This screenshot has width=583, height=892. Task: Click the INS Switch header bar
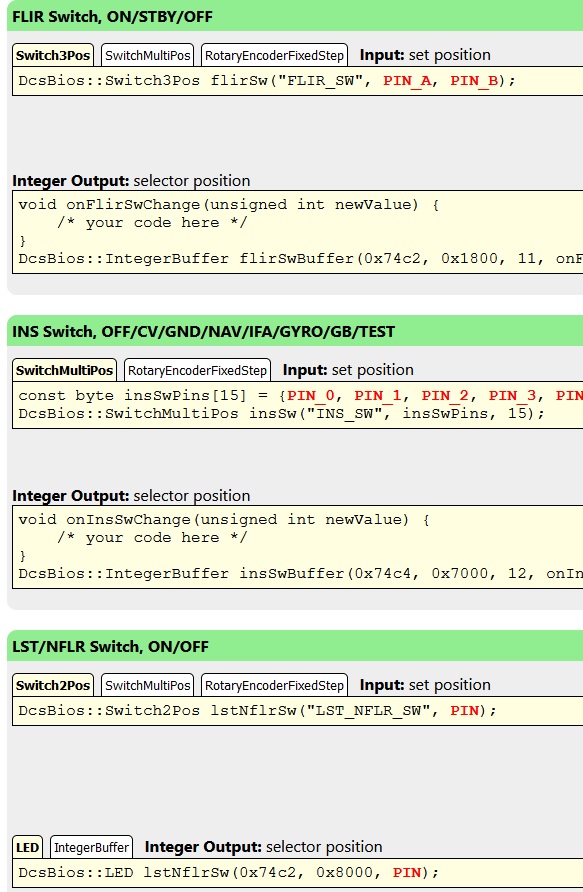295,331
